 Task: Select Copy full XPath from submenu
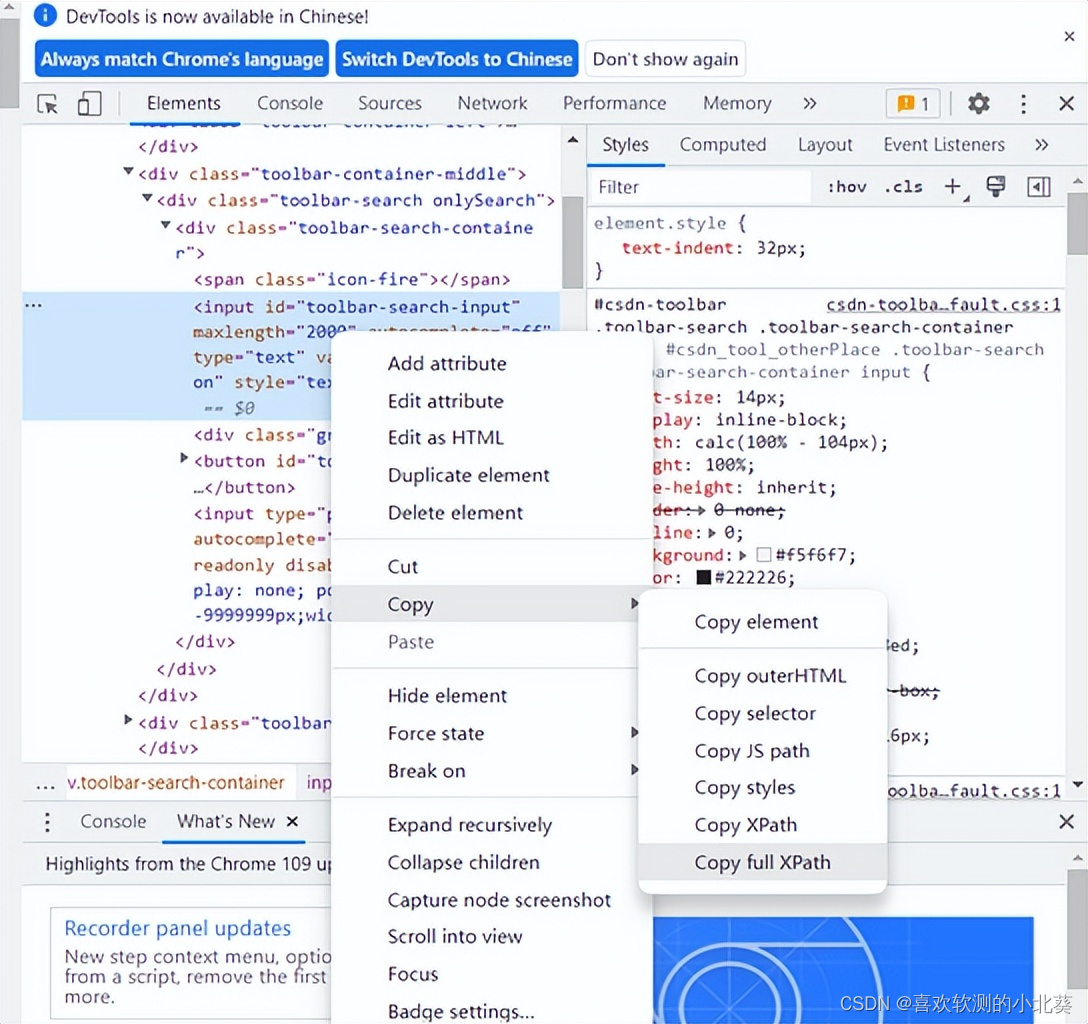(x=762, y=863)
